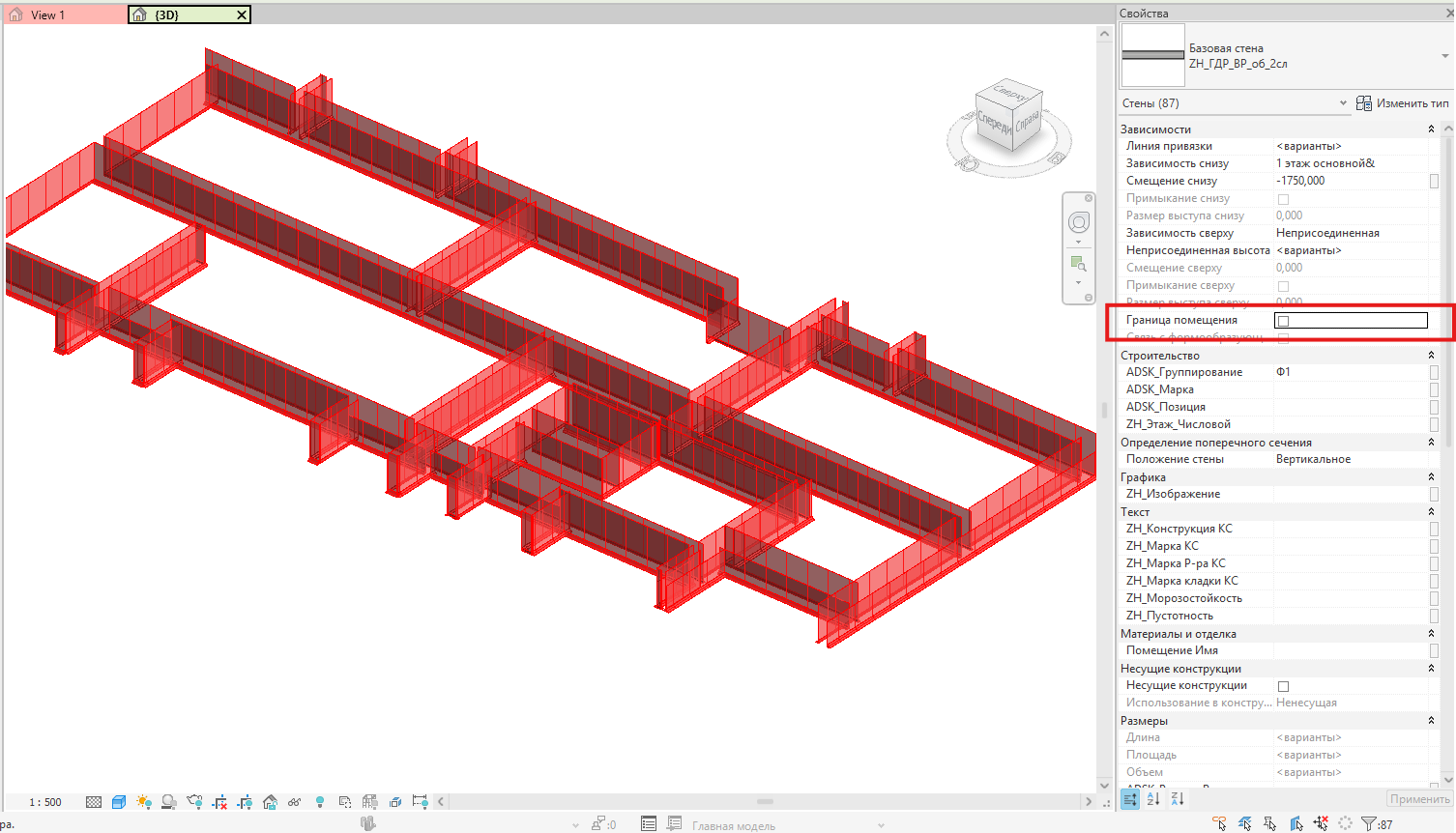Open the selection filter funnel icon
Viewport: 1456px width, 833px height.
(x=1369, y=823)
